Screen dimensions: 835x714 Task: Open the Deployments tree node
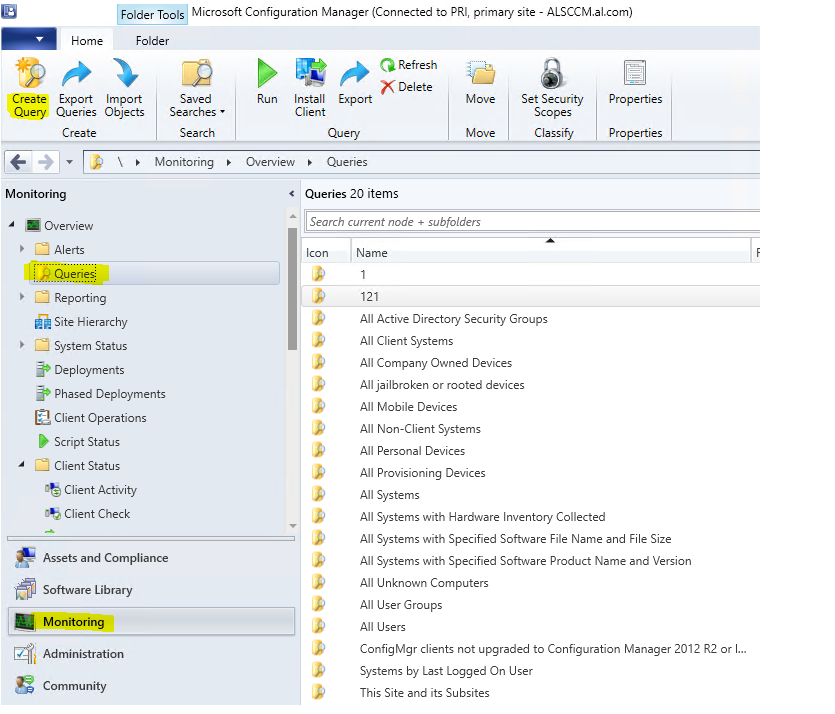tap(80, 370)
